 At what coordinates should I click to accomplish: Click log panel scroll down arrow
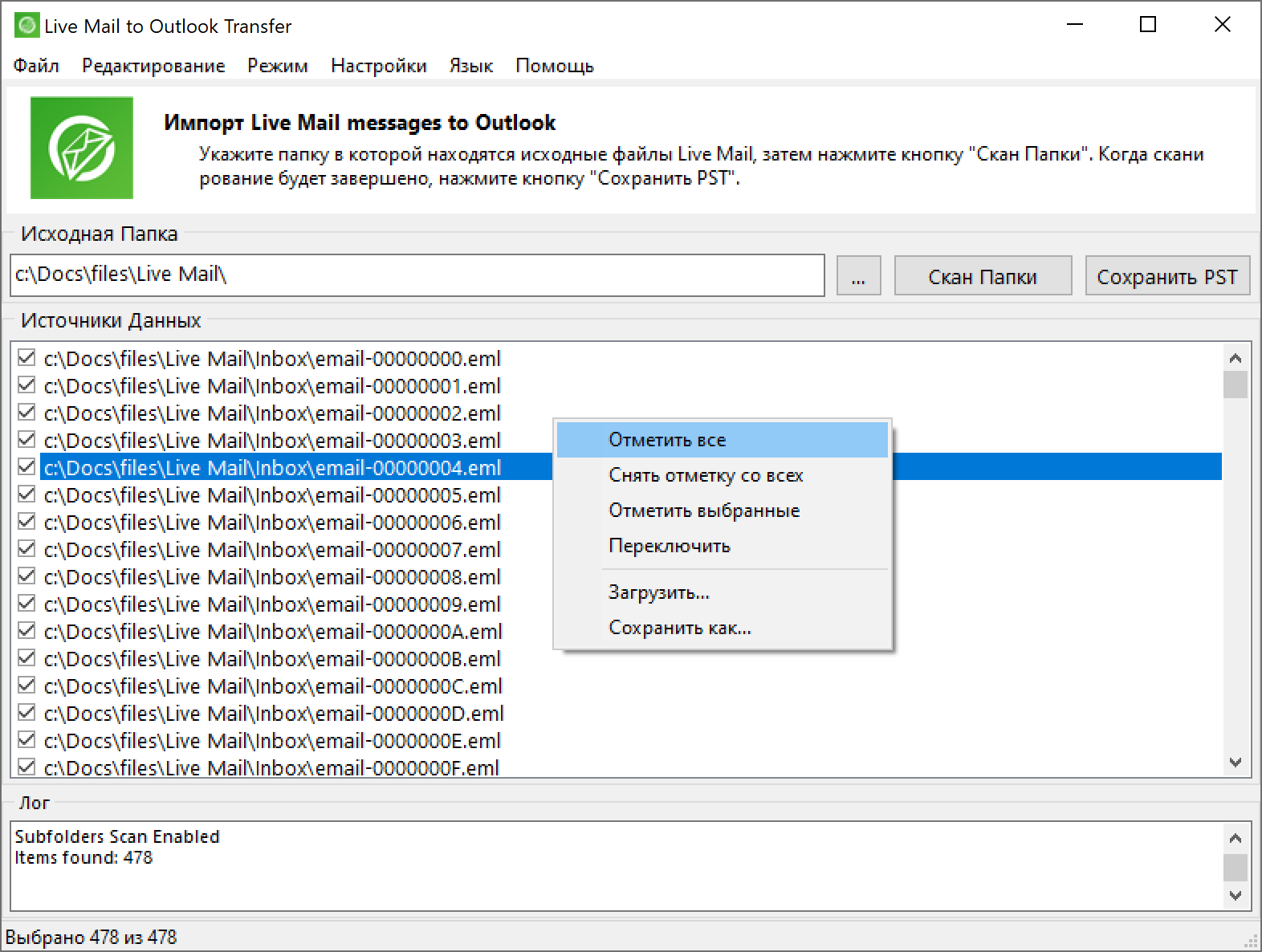click(1236, 895)
